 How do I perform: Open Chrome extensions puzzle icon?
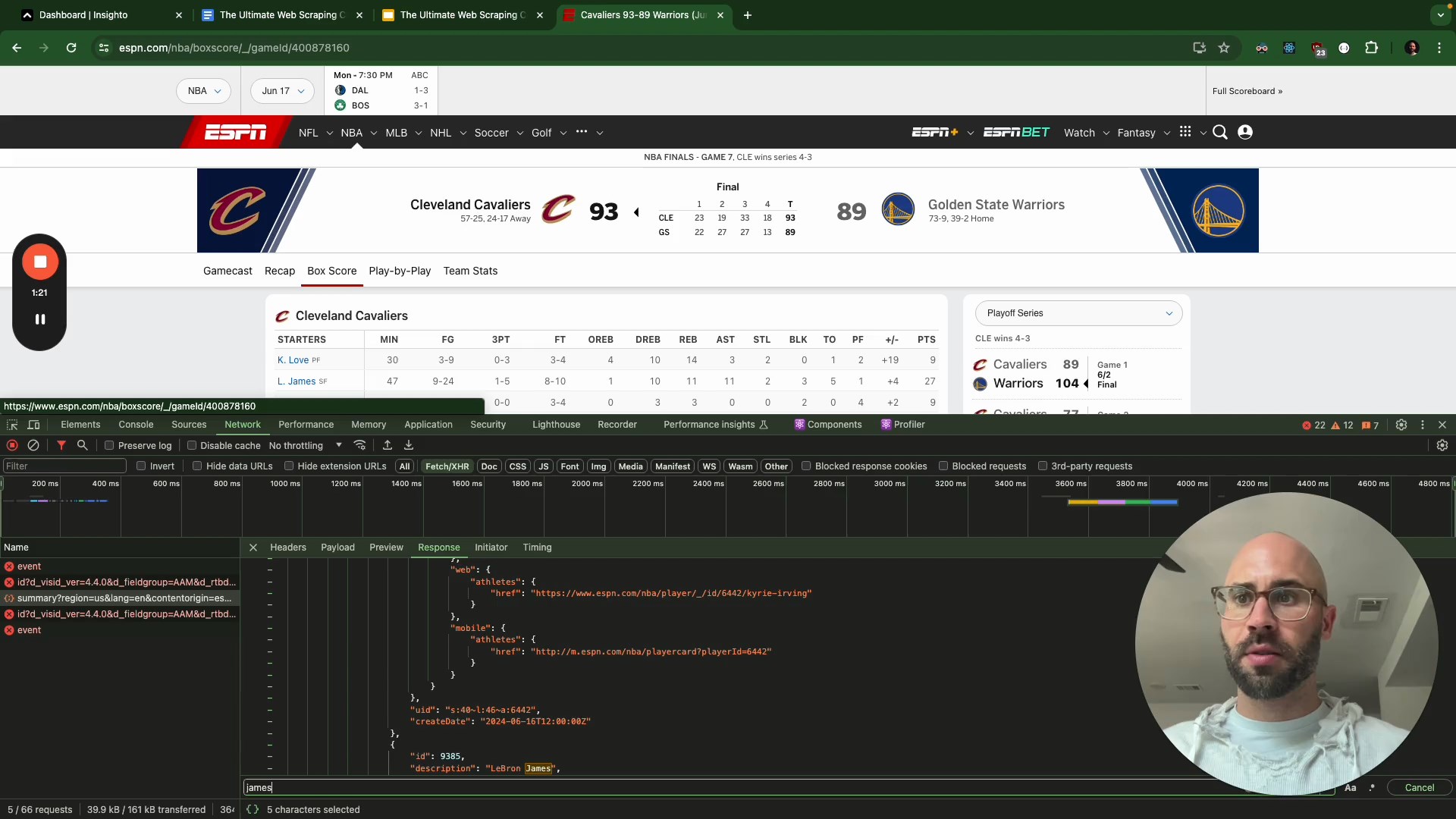(1372, 48)
